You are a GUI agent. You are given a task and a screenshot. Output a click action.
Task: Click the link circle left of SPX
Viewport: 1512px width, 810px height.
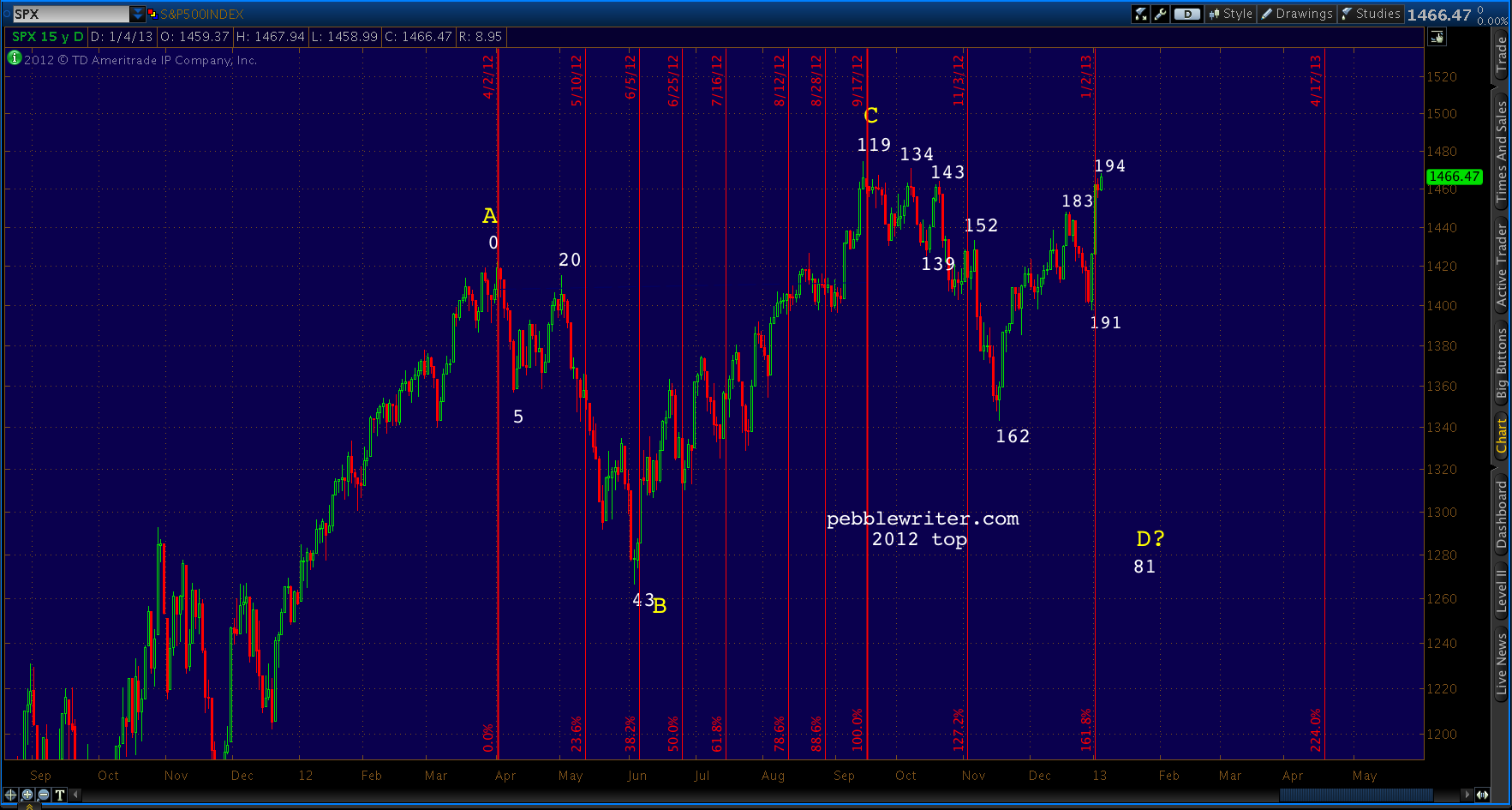[x=6, y=14]
